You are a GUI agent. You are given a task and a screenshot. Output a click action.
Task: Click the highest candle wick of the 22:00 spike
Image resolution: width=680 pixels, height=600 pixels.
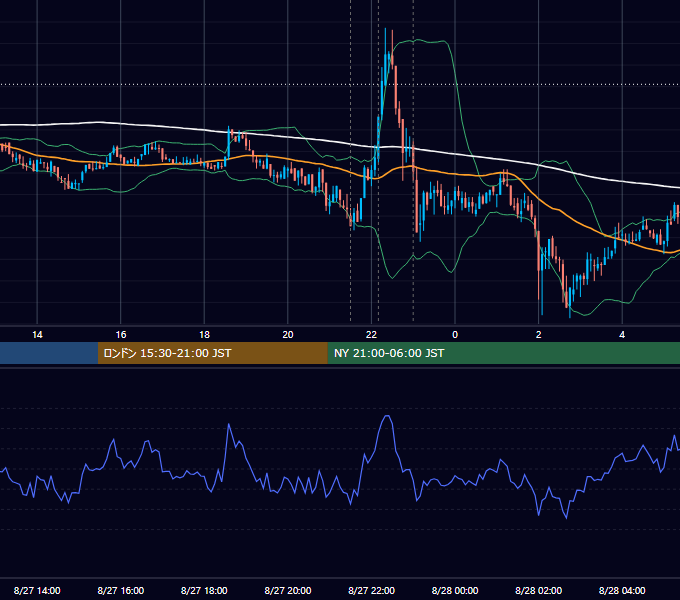point(385,39)
